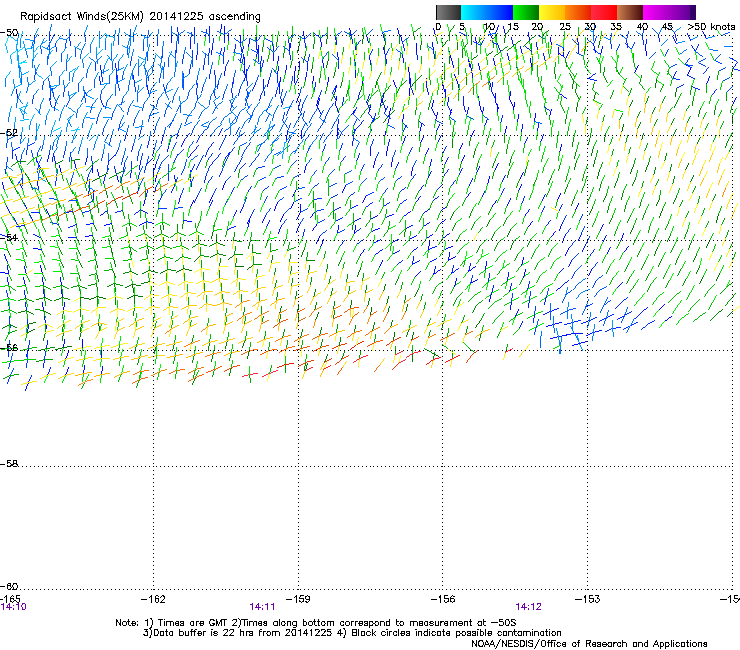Click the brown 35-40 knots legend color
Image resolution: width=740 pixels, height=650 pixels.
pos(630,12)
